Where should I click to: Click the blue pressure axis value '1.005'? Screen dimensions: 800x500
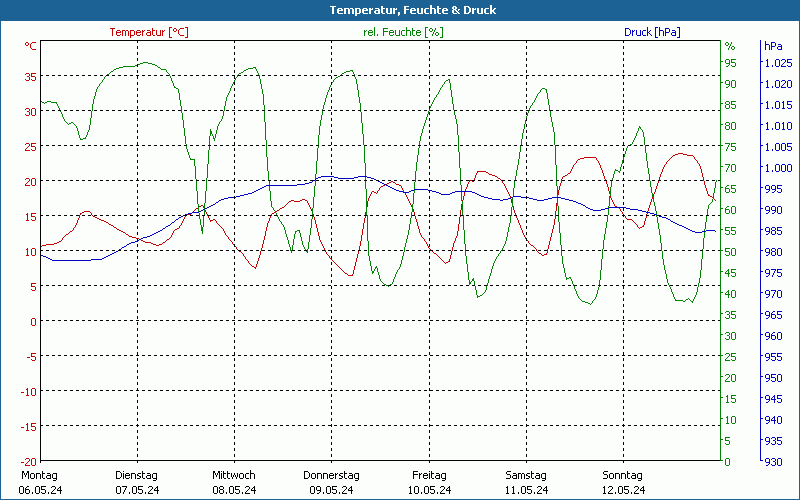pyautogui.click(x=778, y=147)
